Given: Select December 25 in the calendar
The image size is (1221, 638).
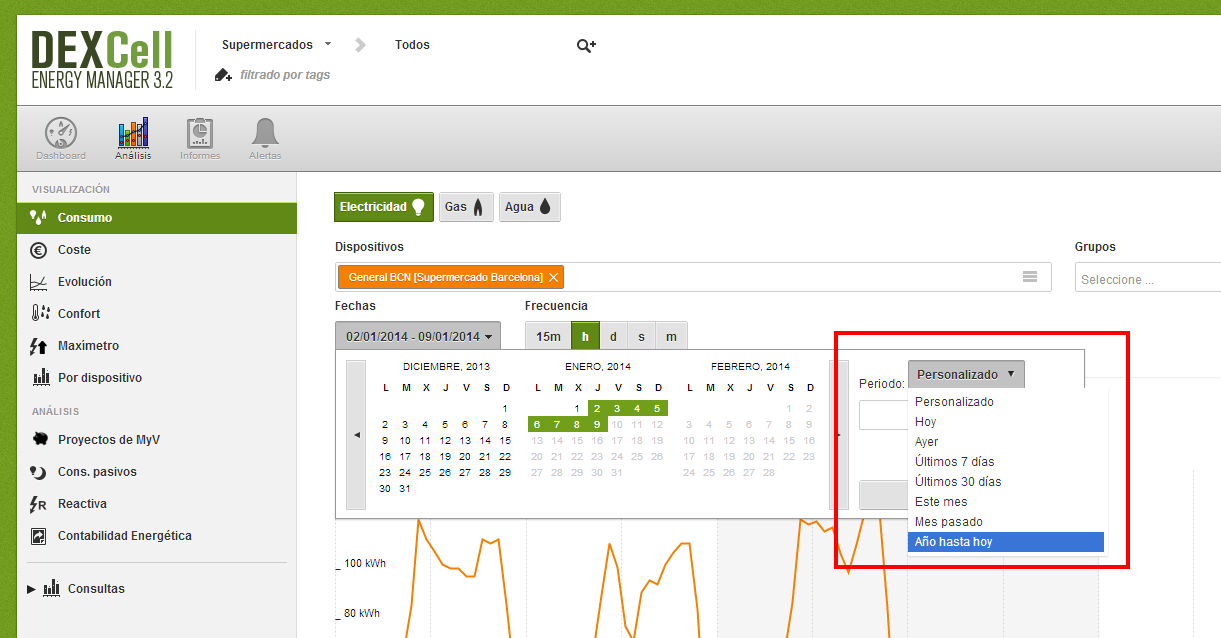Looking at the screenshot, I should pyautogui.click(x=425, y=473).
